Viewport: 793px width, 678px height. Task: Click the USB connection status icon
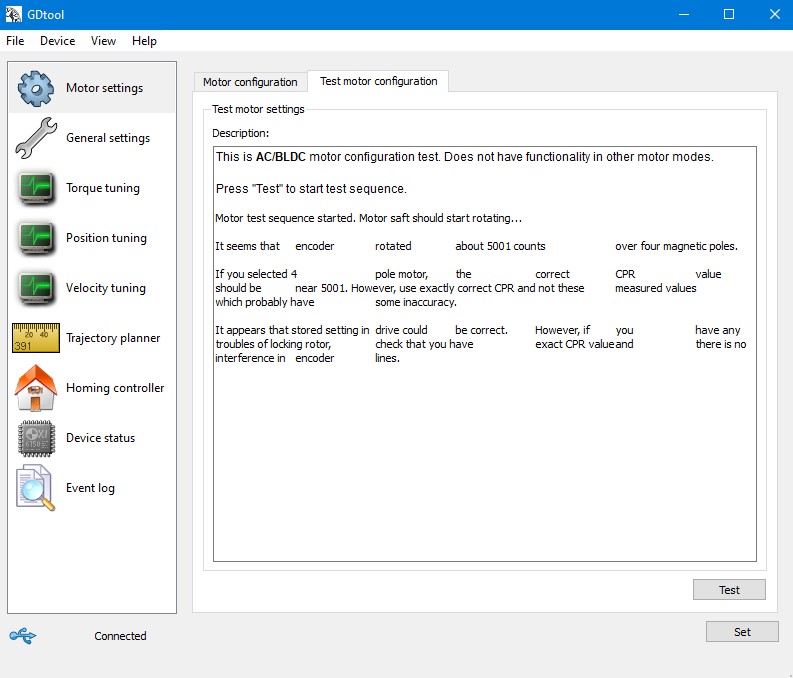click(x=23, y=636)
